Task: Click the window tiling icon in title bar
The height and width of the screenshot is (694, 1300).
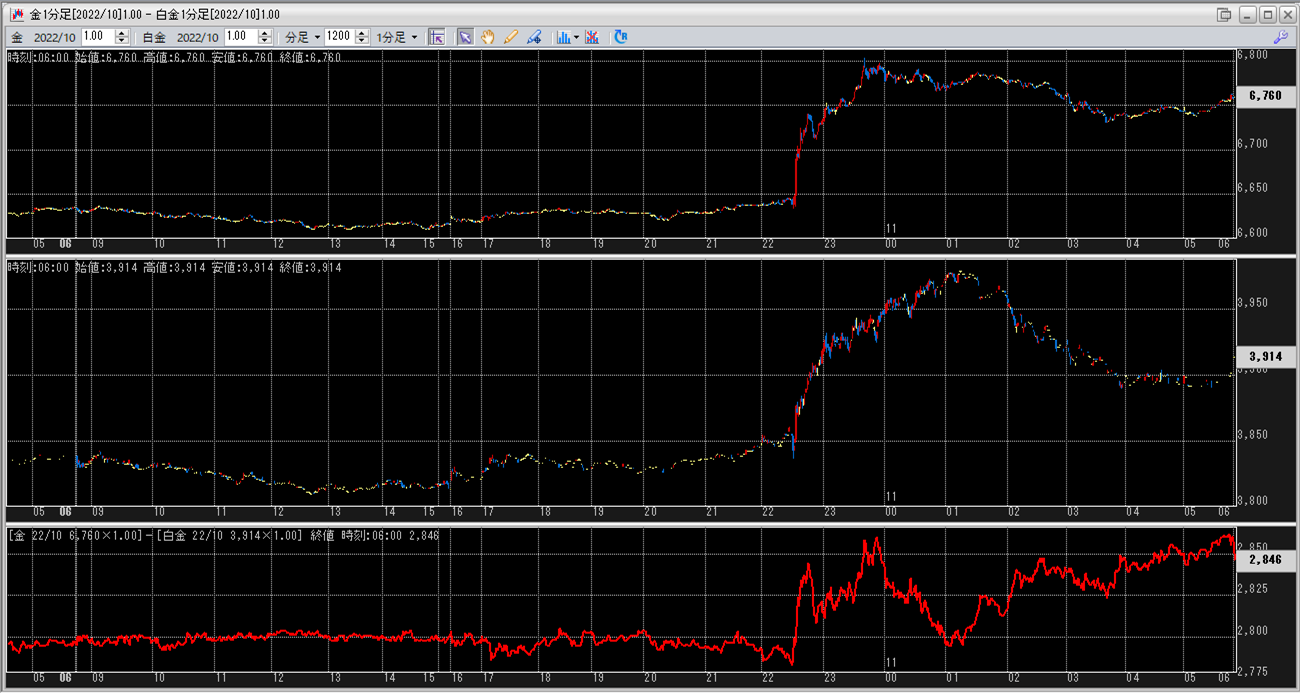Action: tap(1224, 14)
